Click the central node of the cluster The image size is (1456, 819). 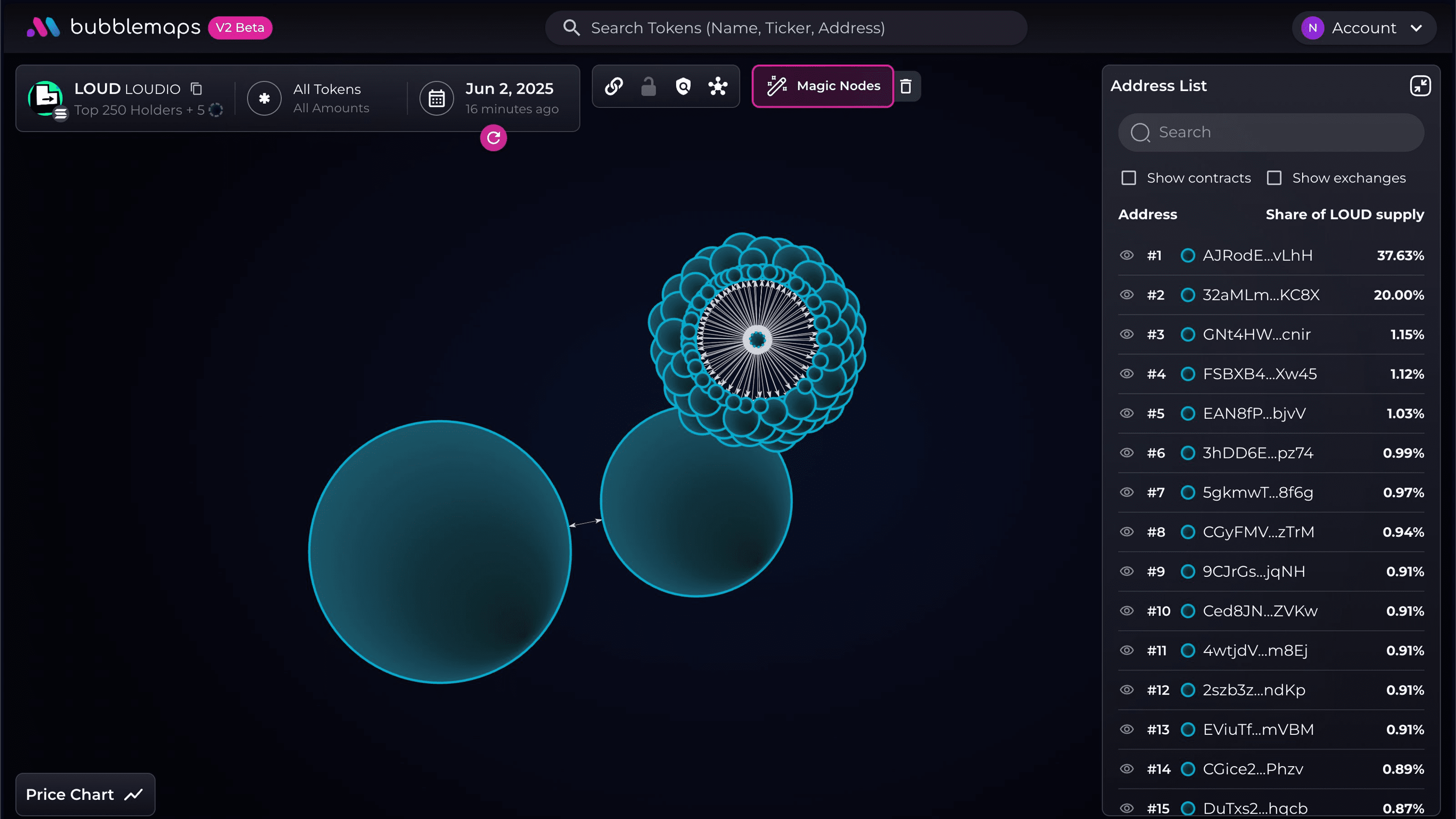click(x=758, y=340)
